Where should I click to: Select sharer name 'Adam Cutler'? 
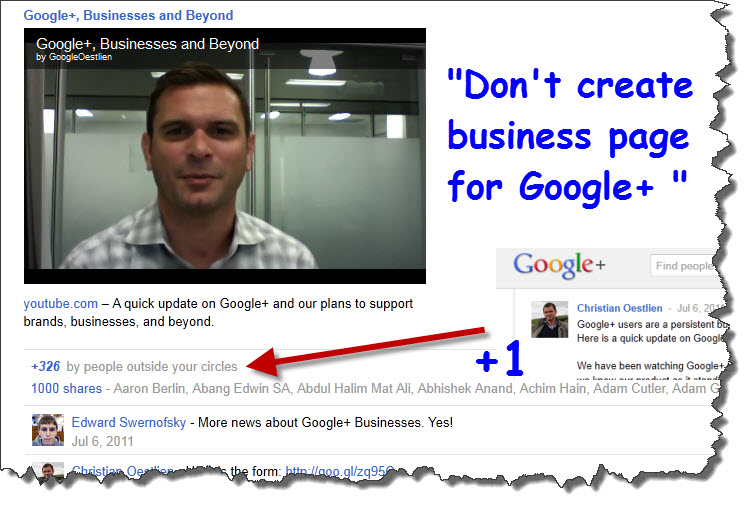tap(628, 388)
